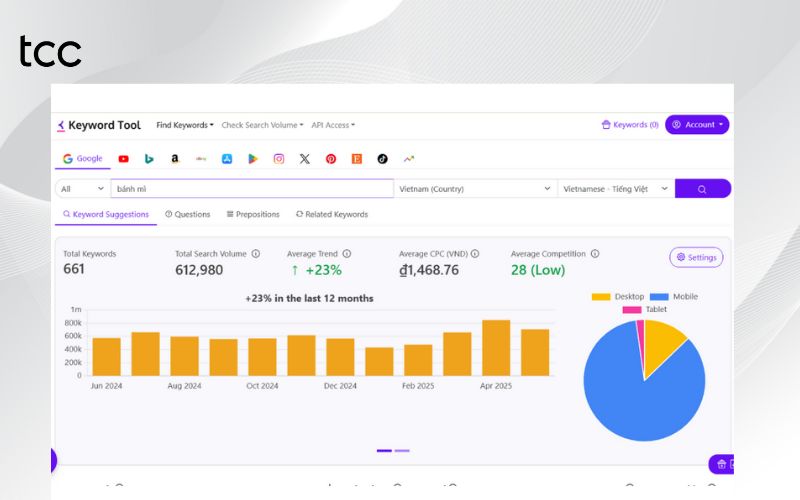Open the Keywords (0) basket link
This screenshot has height=500, width=800.
(629, 125)
